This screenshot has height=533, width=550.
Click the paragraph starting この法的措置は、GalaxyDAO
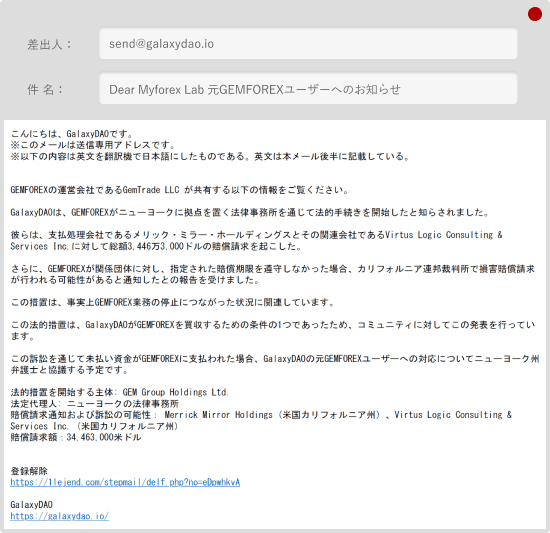click(273, 330)
